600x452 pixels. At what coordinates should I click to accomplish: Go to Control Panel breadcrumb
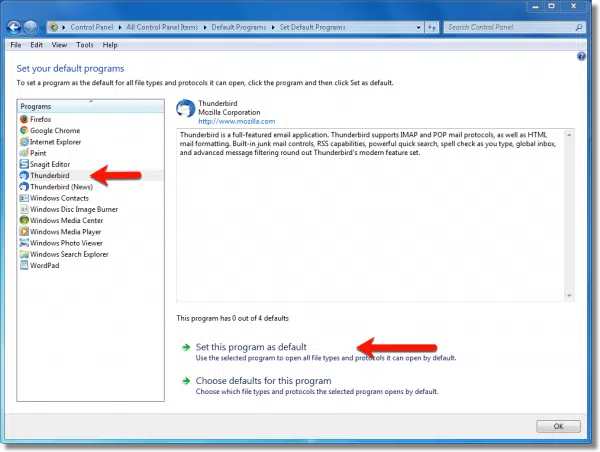coord(92,27)
